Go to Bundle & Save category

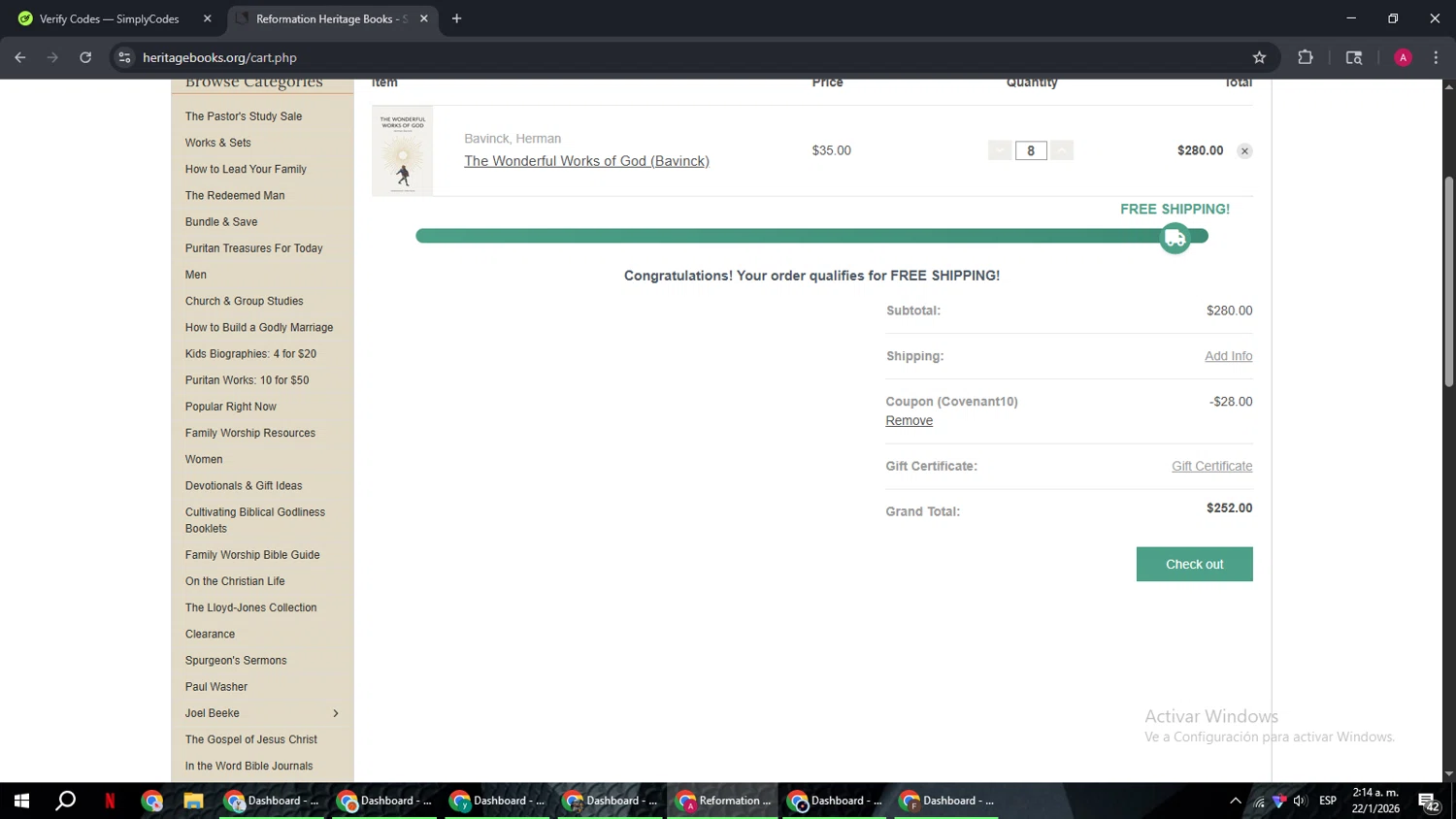click(221, 221)
